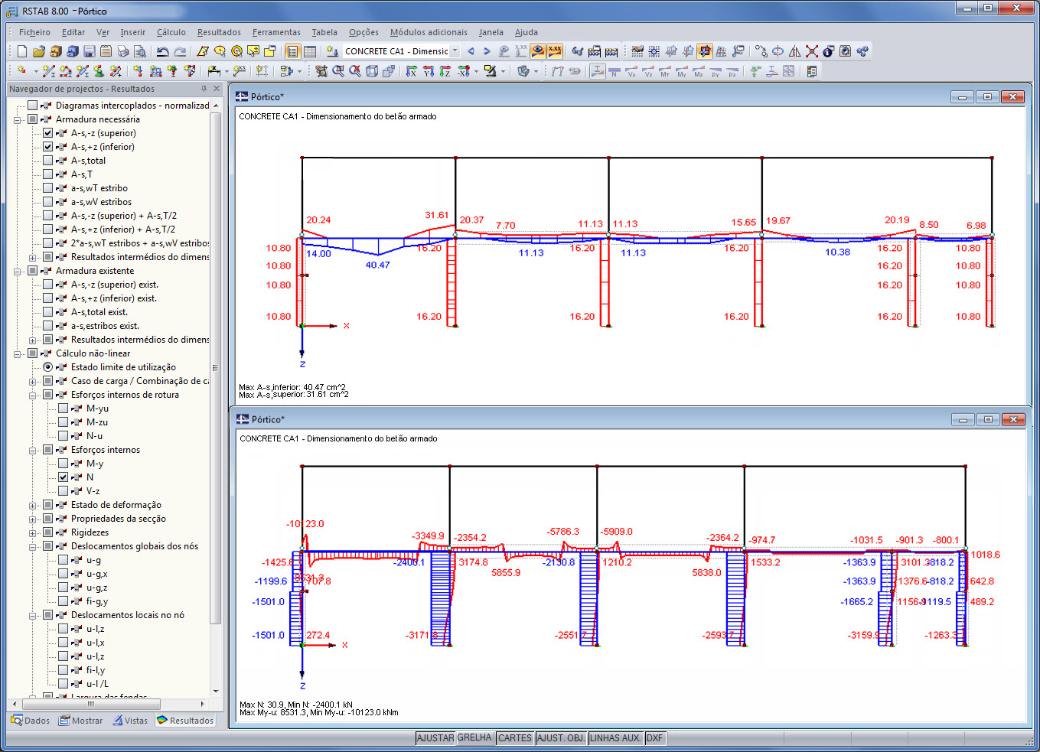Expand Estado de deformação node

click(32, 505)
